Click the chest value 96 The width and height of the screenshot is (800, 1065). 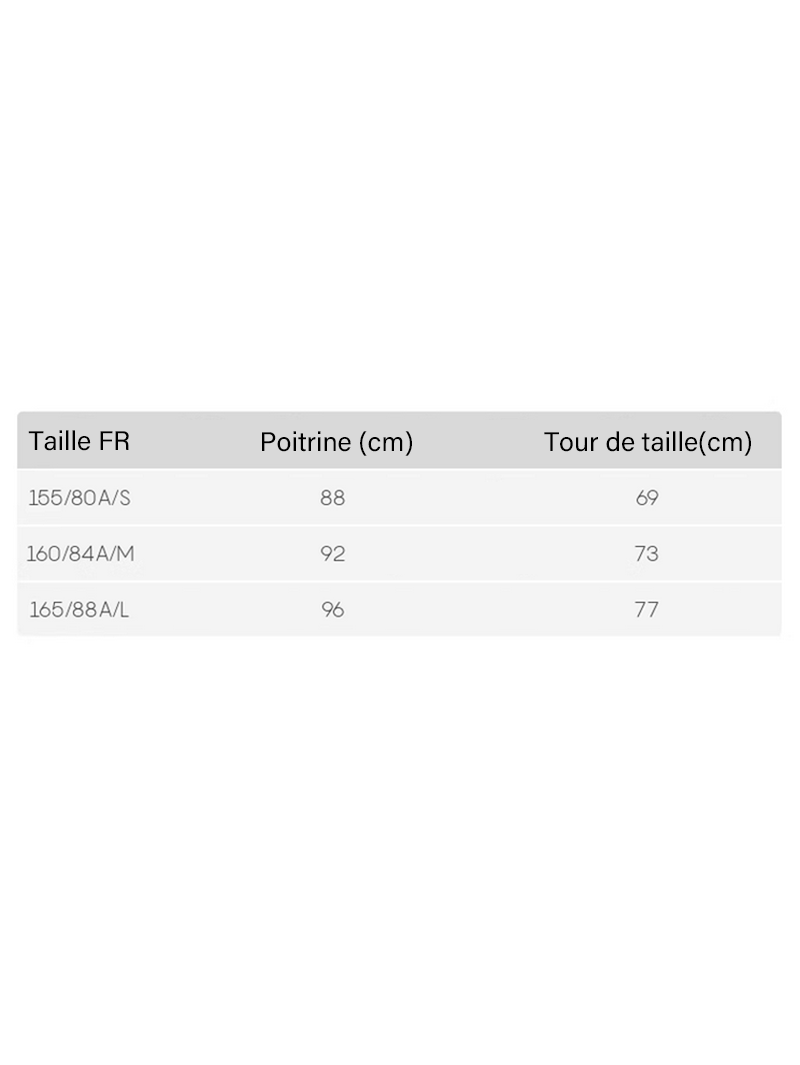[333, 610]
